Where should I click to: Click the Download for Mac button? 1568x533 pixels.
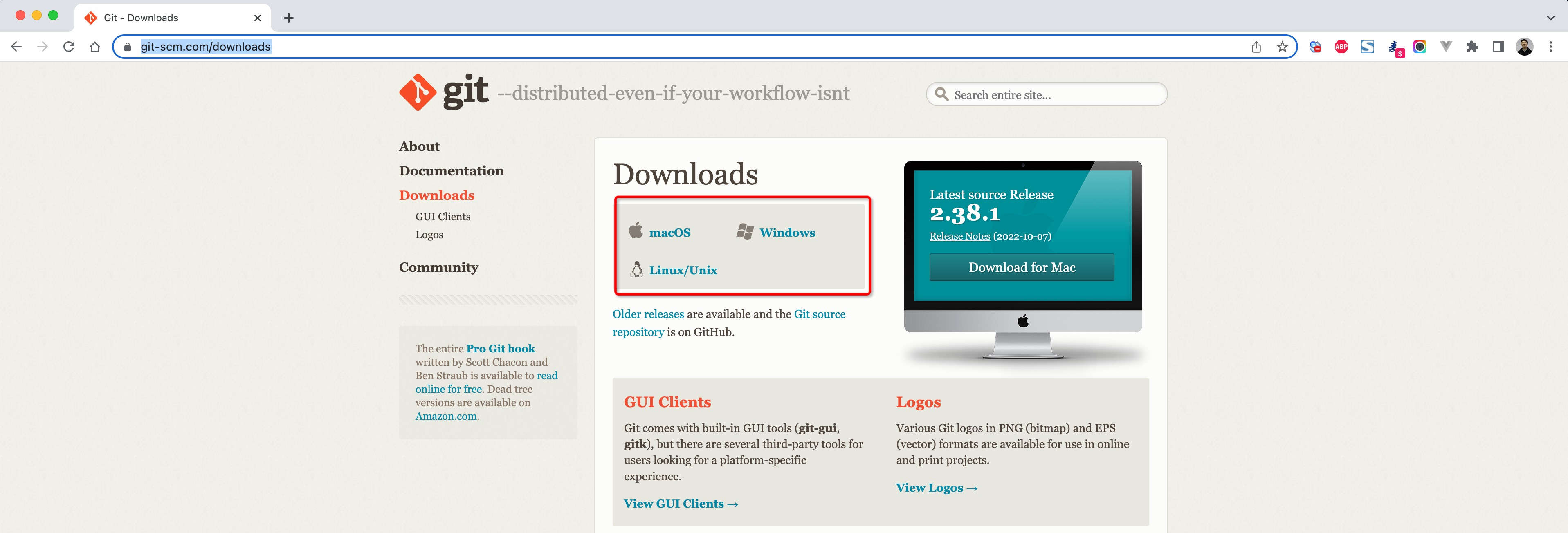1021,267
